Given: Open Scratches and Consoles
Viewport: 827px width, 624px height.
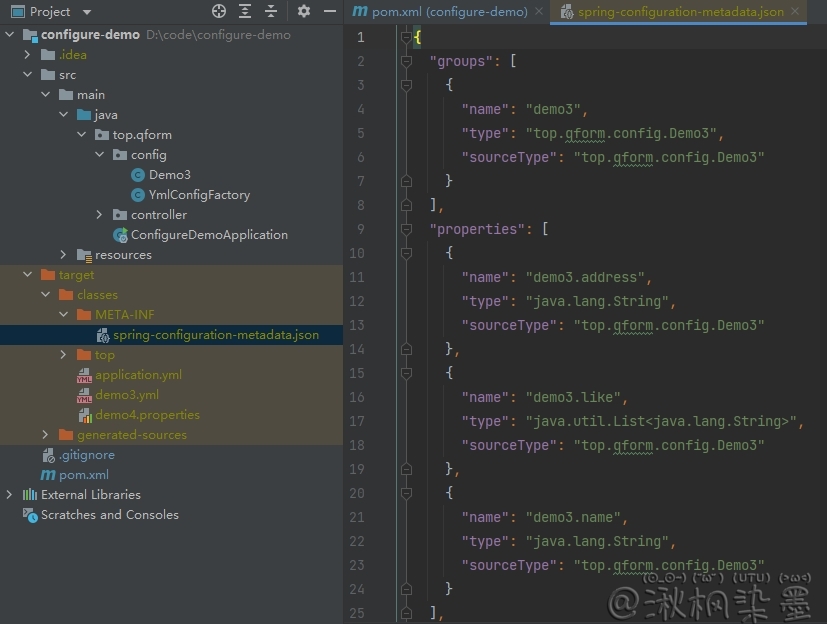Looking at the screenshot, I should pos(109,515).
